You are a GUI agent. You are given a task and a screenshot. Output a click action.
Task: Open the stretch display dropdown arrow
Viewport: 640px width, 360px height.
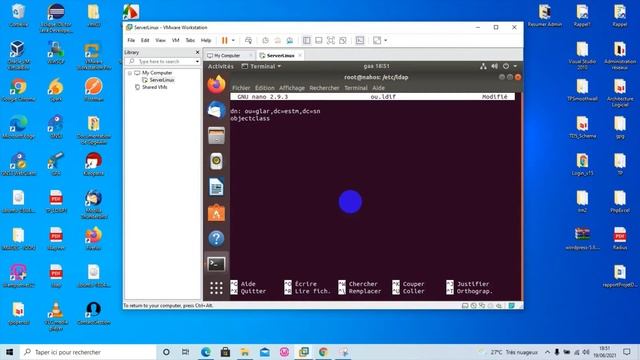point(385,40)
